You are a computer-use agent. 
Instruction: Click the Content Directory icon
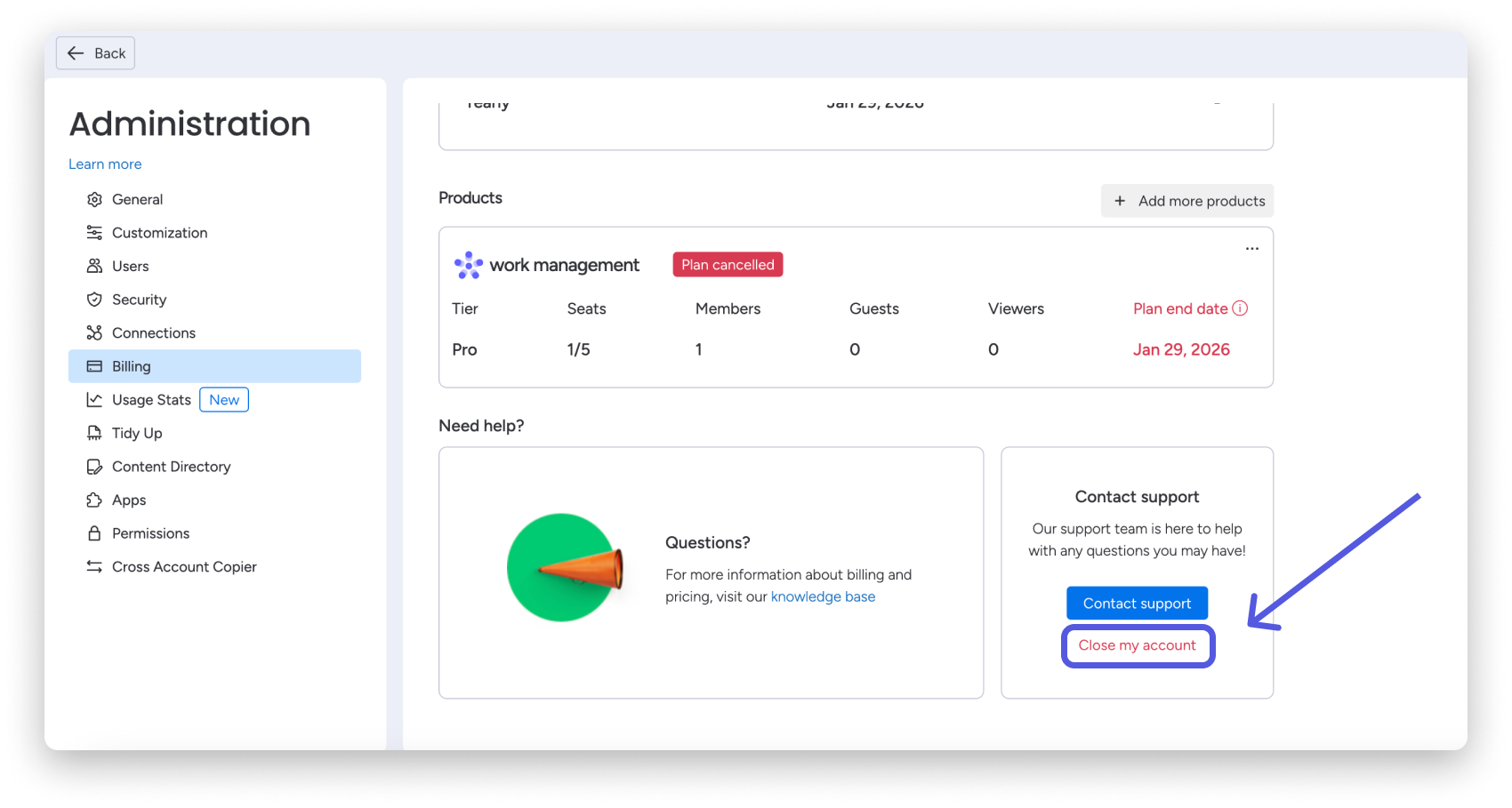point(94,467)
